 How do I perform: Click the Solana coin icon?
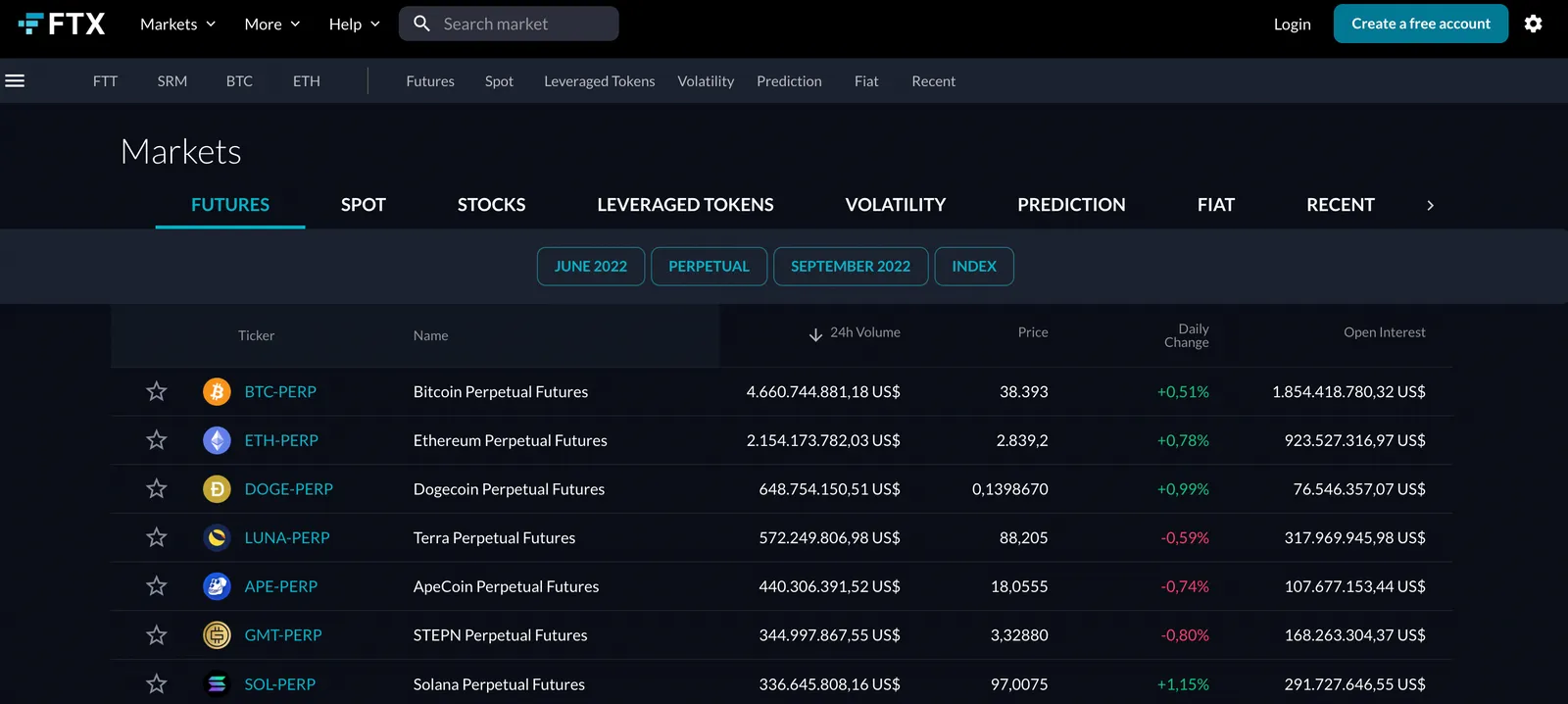pos(217,683)
